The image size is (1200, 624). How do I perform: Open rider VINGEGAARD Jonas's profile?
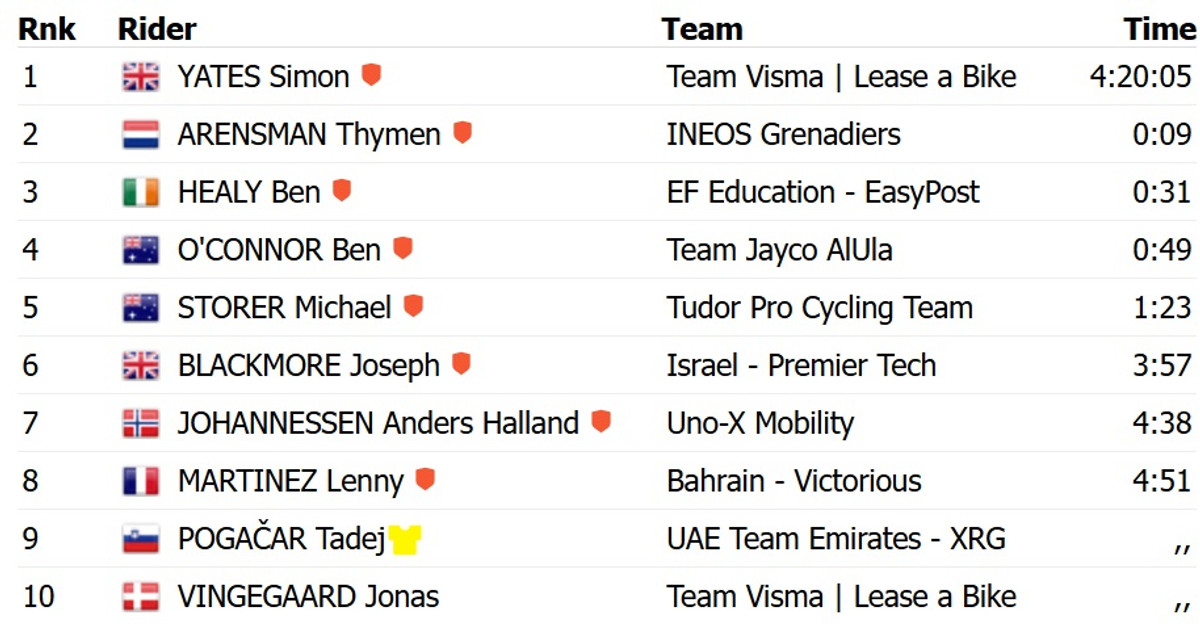(x=308, y=598)
